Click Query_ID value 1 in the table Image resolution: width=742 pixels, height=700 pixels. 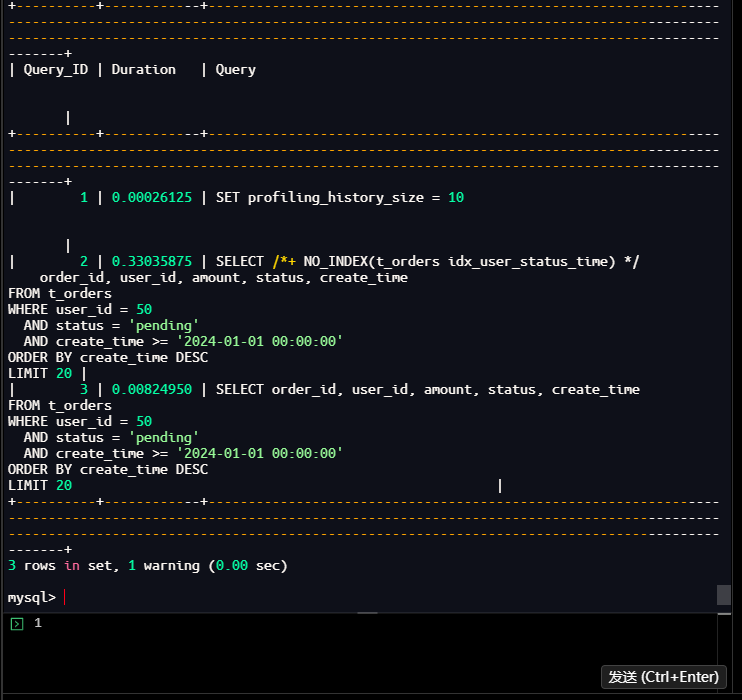(84, 197)
